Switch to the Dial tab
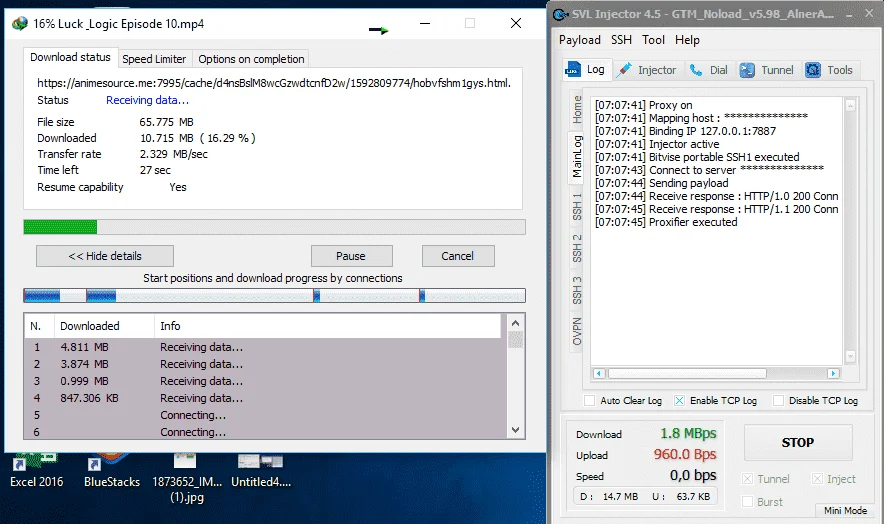This screenshot has width=884, height=524. tap(709, 70)
